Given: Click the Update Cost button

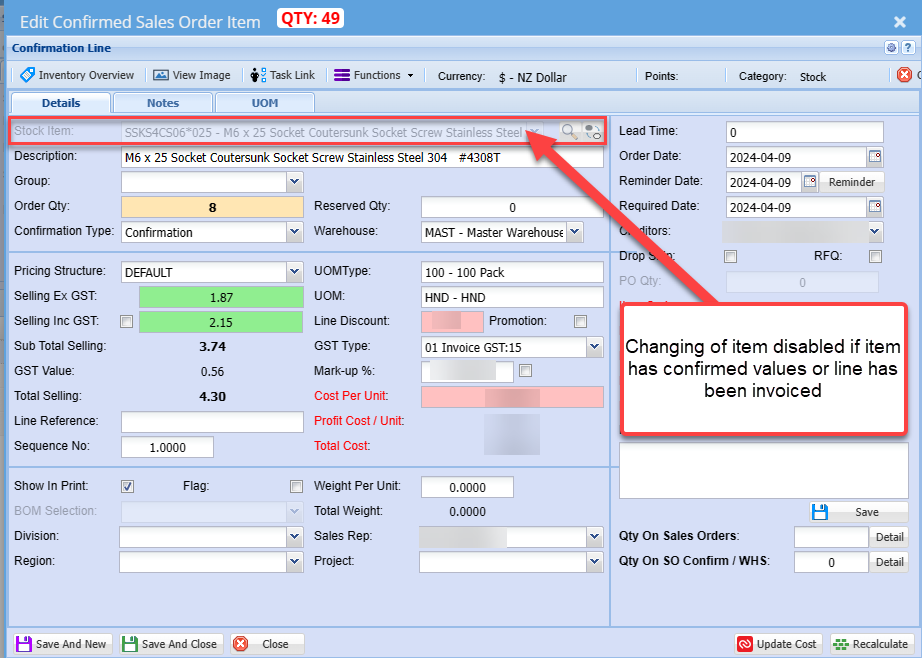Looking at the screenshot, I should (x=779, y=644).
